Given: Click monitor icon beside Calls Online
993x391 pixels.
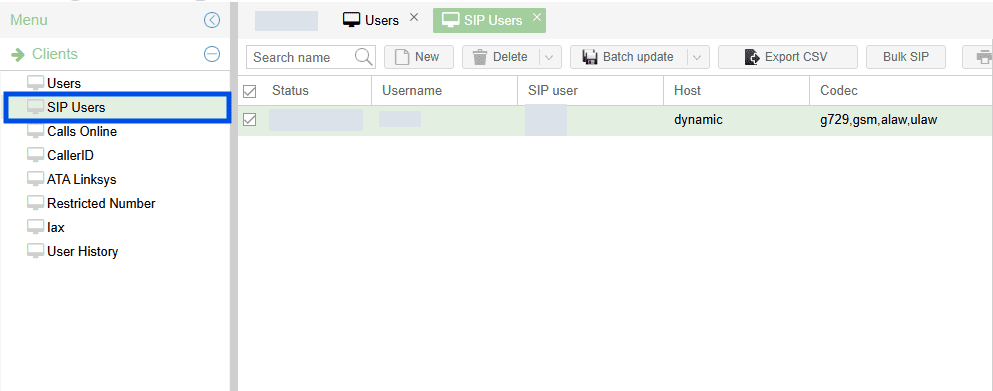Looking at the screenshot, I should [35, 131].
